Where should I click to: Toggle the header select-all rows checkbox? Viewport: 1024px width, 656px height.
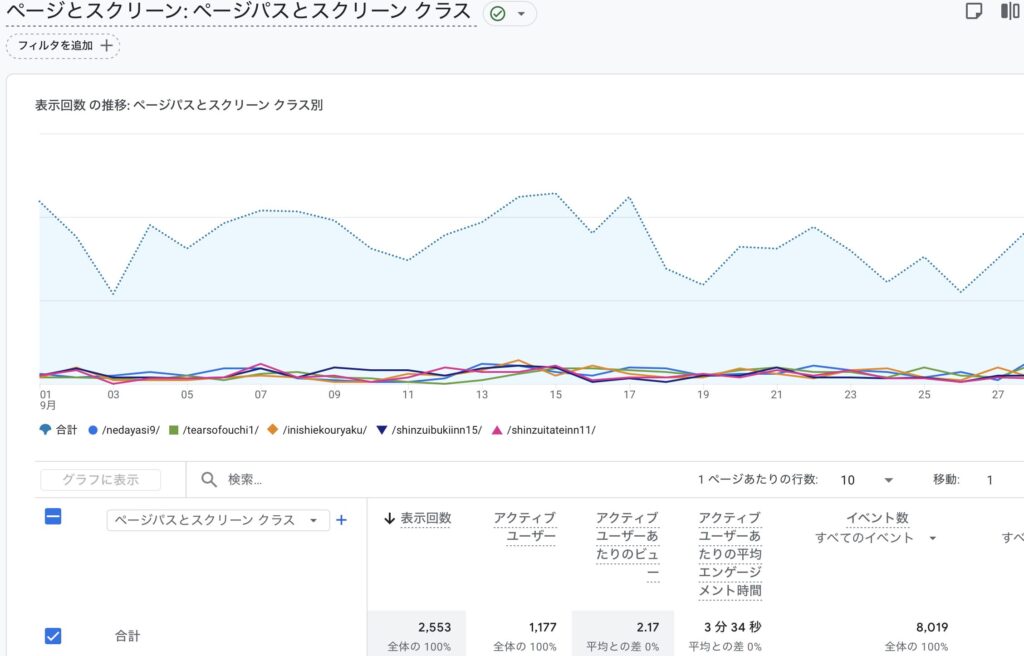tap(54, 517)
